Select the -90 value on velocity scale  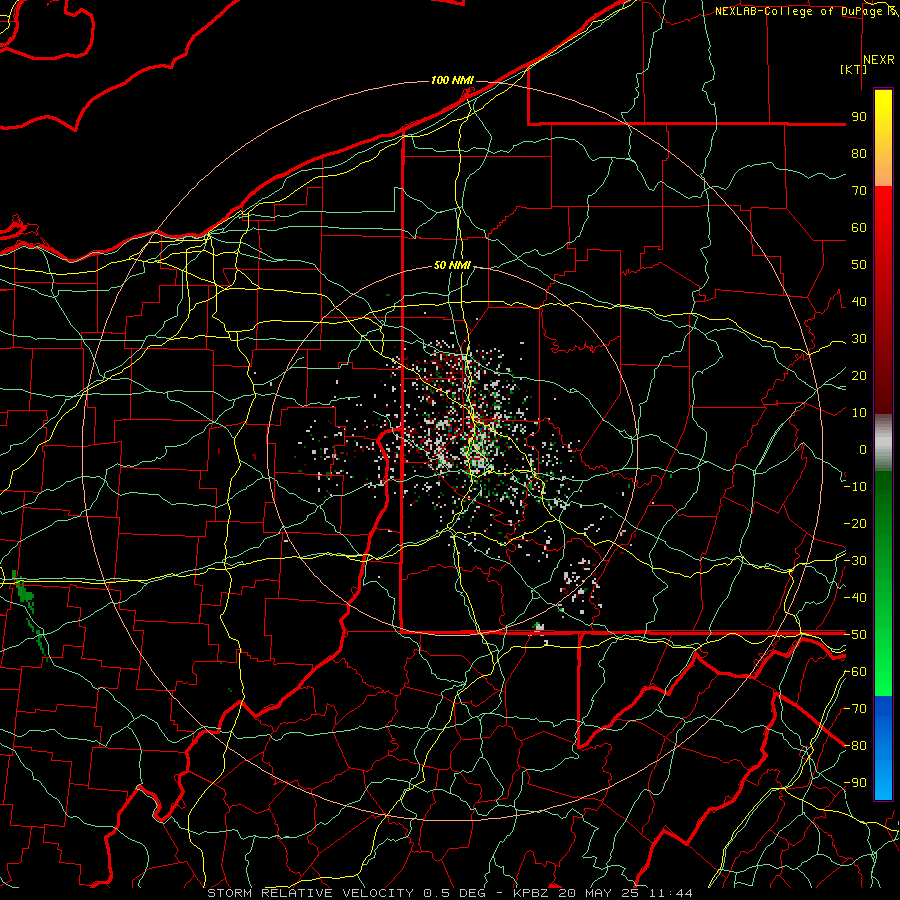(855, 783)
